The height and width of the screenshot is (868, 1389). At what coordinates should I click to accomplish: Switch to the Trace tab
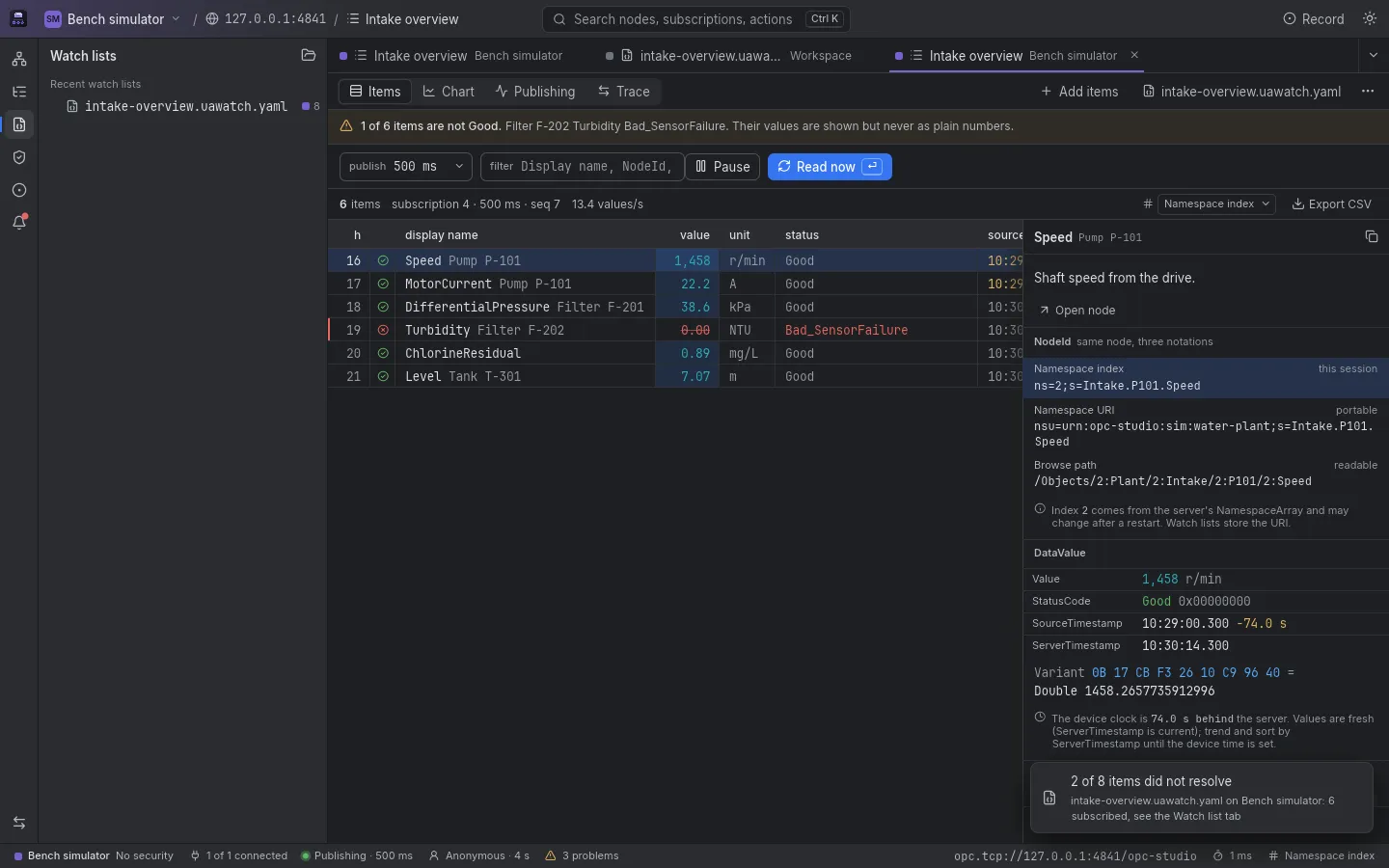coord(623,92)
